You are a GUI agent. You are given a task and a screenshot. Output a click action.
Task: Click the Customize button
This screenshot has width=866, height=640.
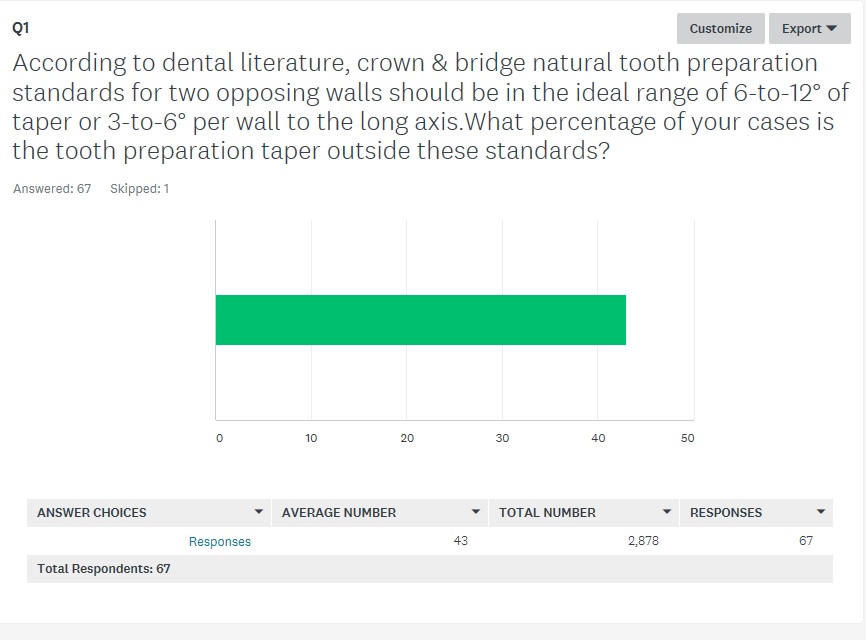click(720, 28)
